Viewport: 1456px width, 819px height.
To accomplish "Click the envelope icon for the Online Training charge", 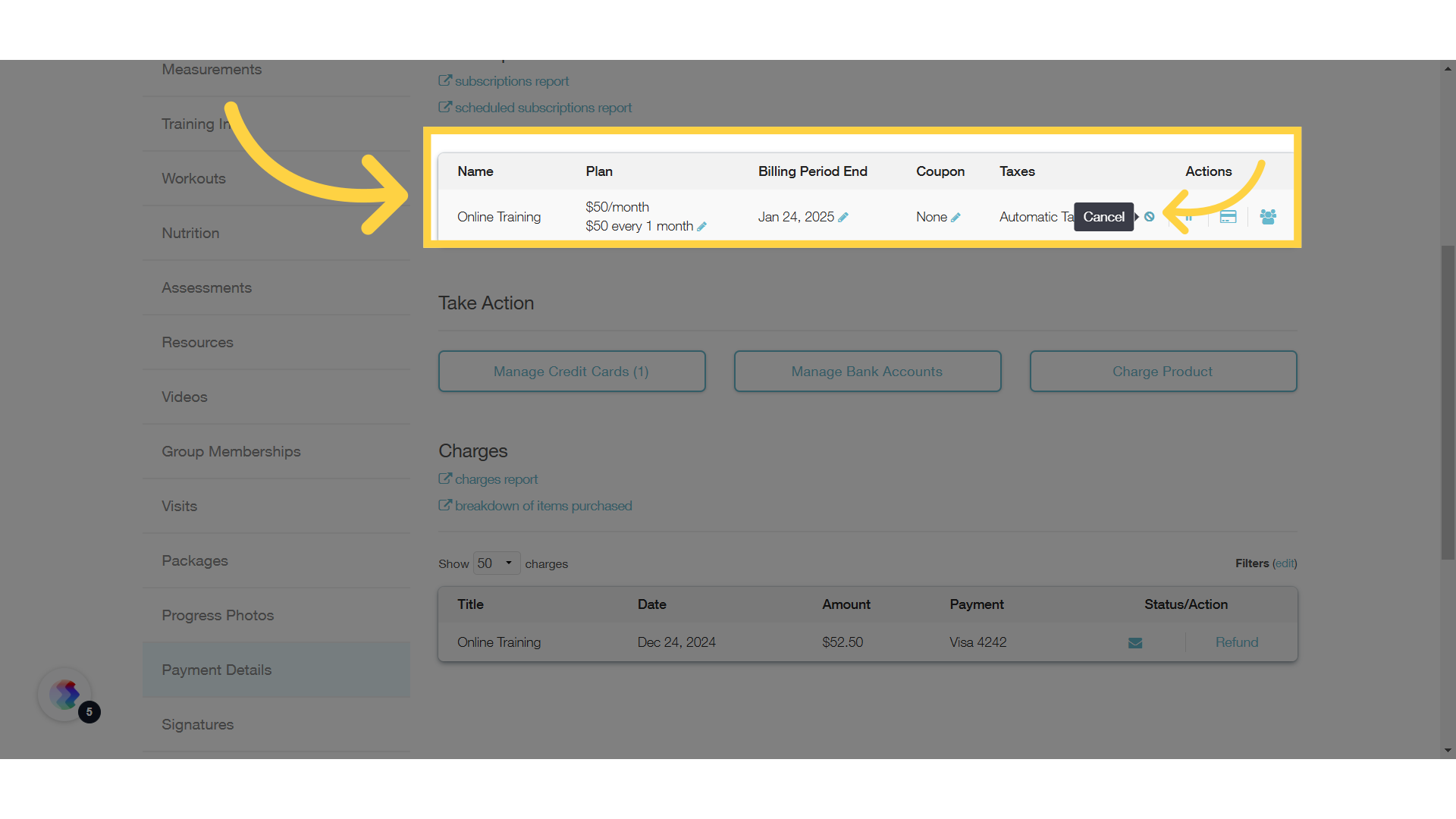I will click(x=1135, y=643).
